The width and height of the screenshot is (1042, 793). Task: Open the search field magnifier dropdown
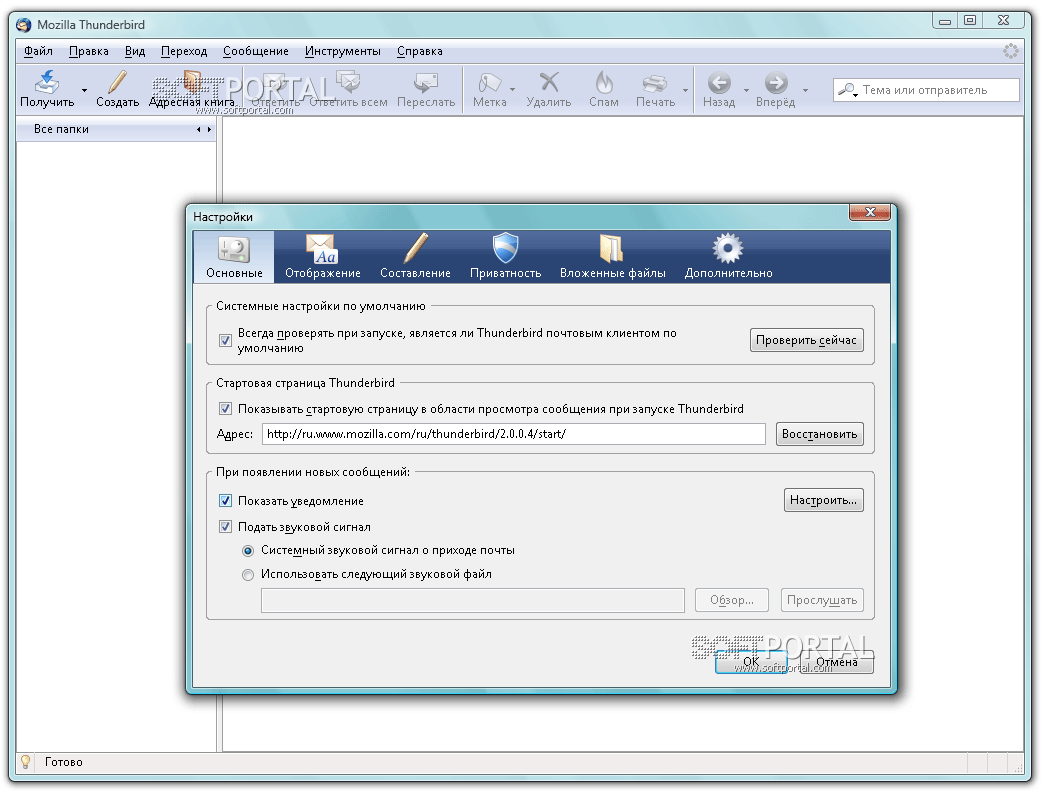click(848, 91)
